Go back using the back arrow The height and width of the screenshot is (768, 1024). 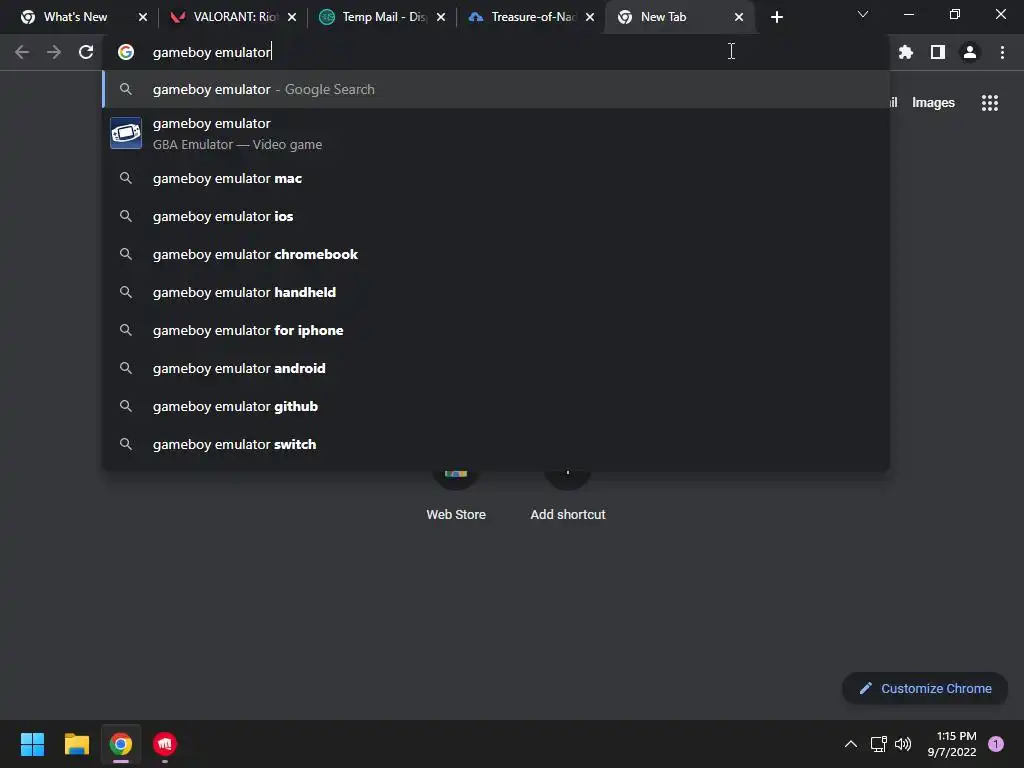pos(22,52)
